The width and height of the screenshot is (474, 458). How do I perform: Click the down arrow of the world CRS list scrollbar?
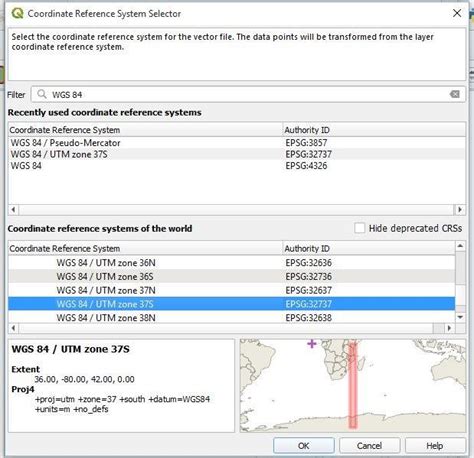(460, 317)
